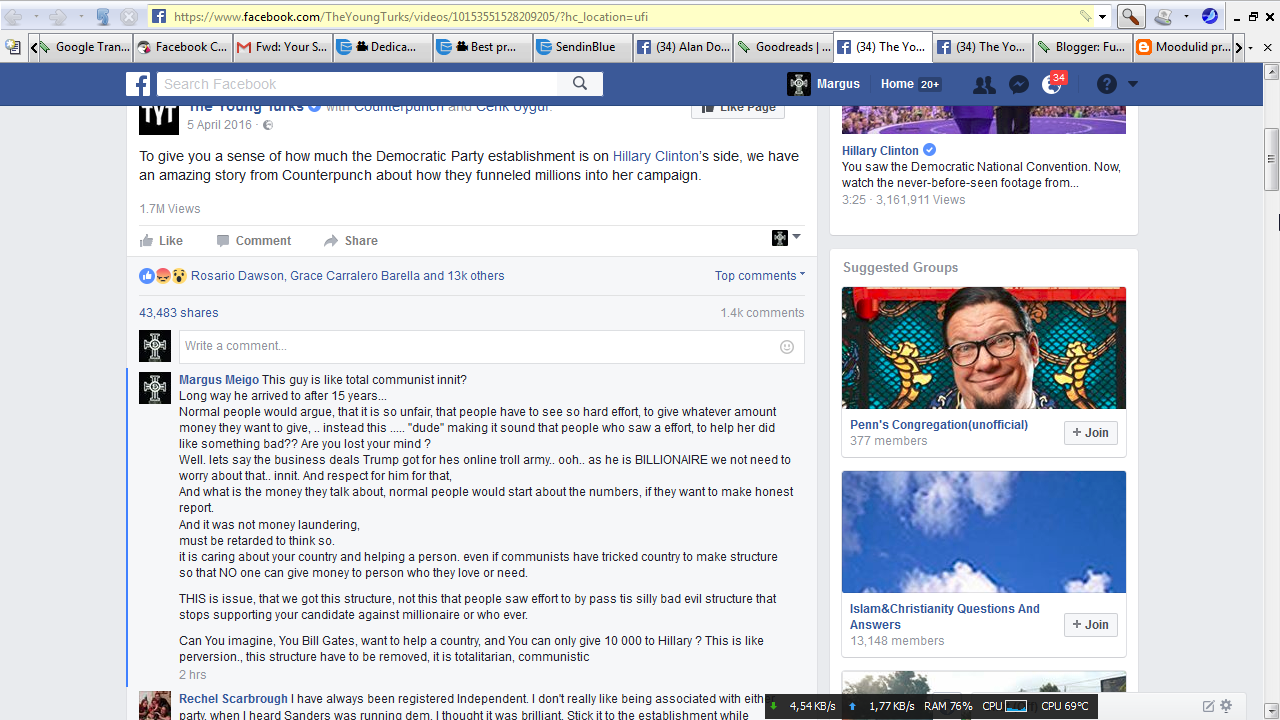This screenshot has height=720, width=1280.
Task: Open Friend Requests icon in Facebook header
Action: [984, 84]
